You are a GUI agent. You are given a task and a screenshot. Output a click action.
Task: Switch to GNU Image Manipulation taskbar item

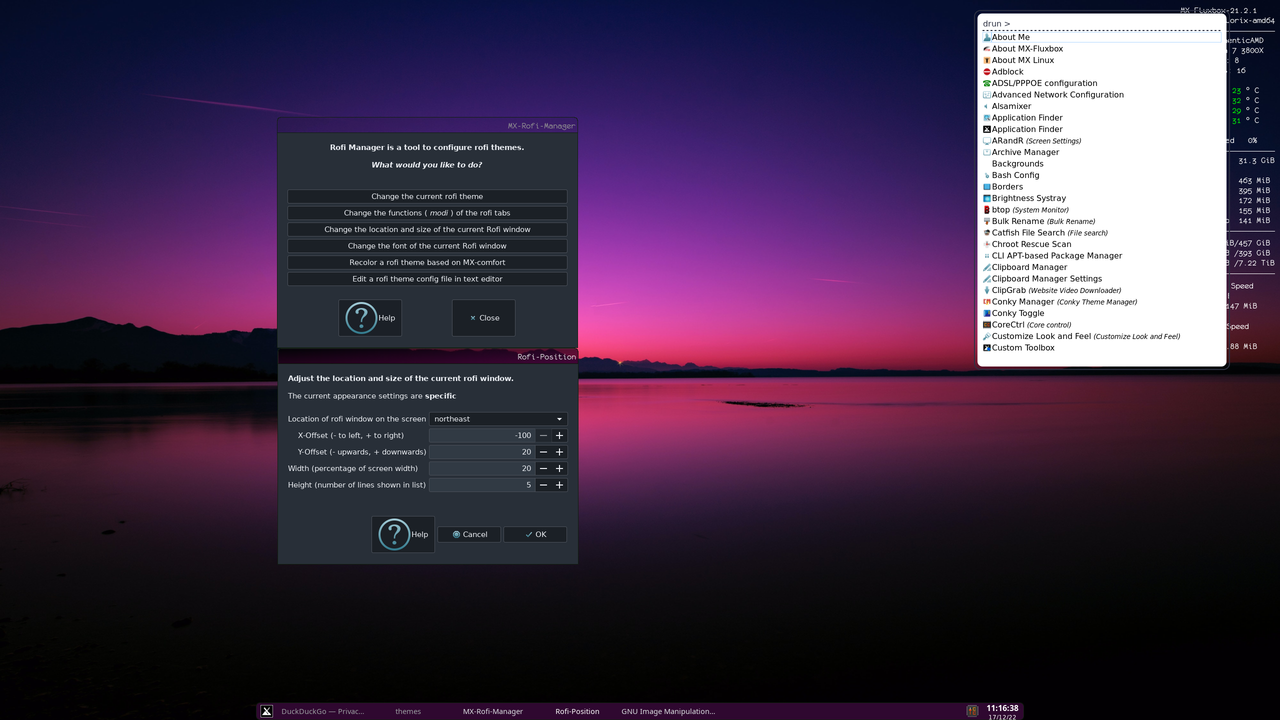pos(668,711)
